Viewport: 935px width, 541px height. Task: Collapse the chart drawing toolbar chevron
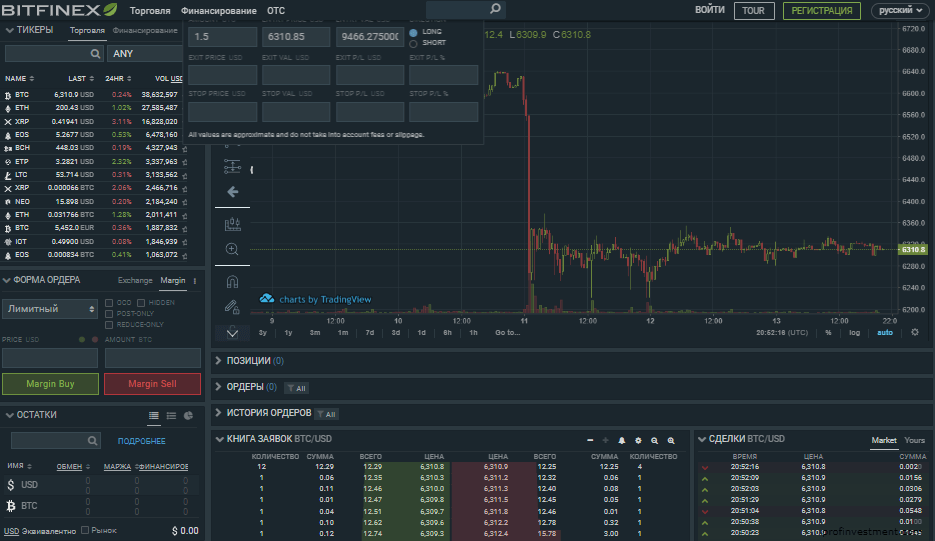[x=233, y=333]
